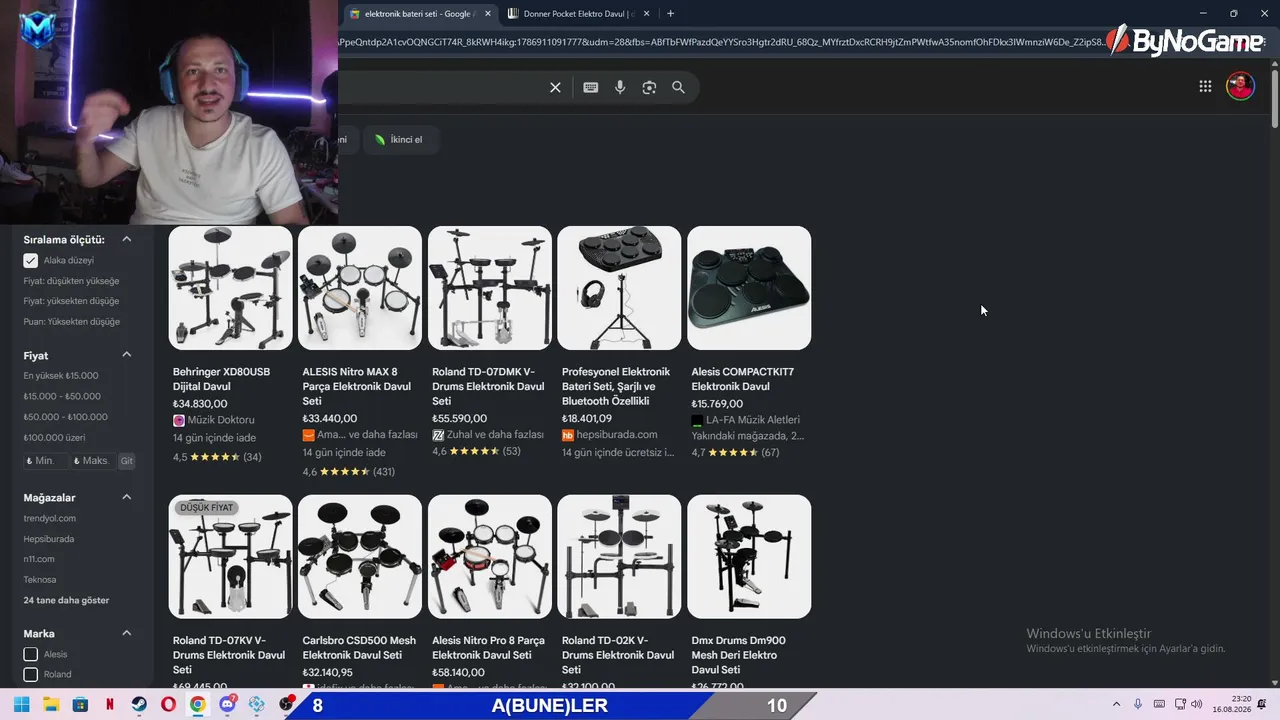Viewport: 1280px width, 720px height.
Task: Open Steam from the taskbar
Action: coord(139,705)
